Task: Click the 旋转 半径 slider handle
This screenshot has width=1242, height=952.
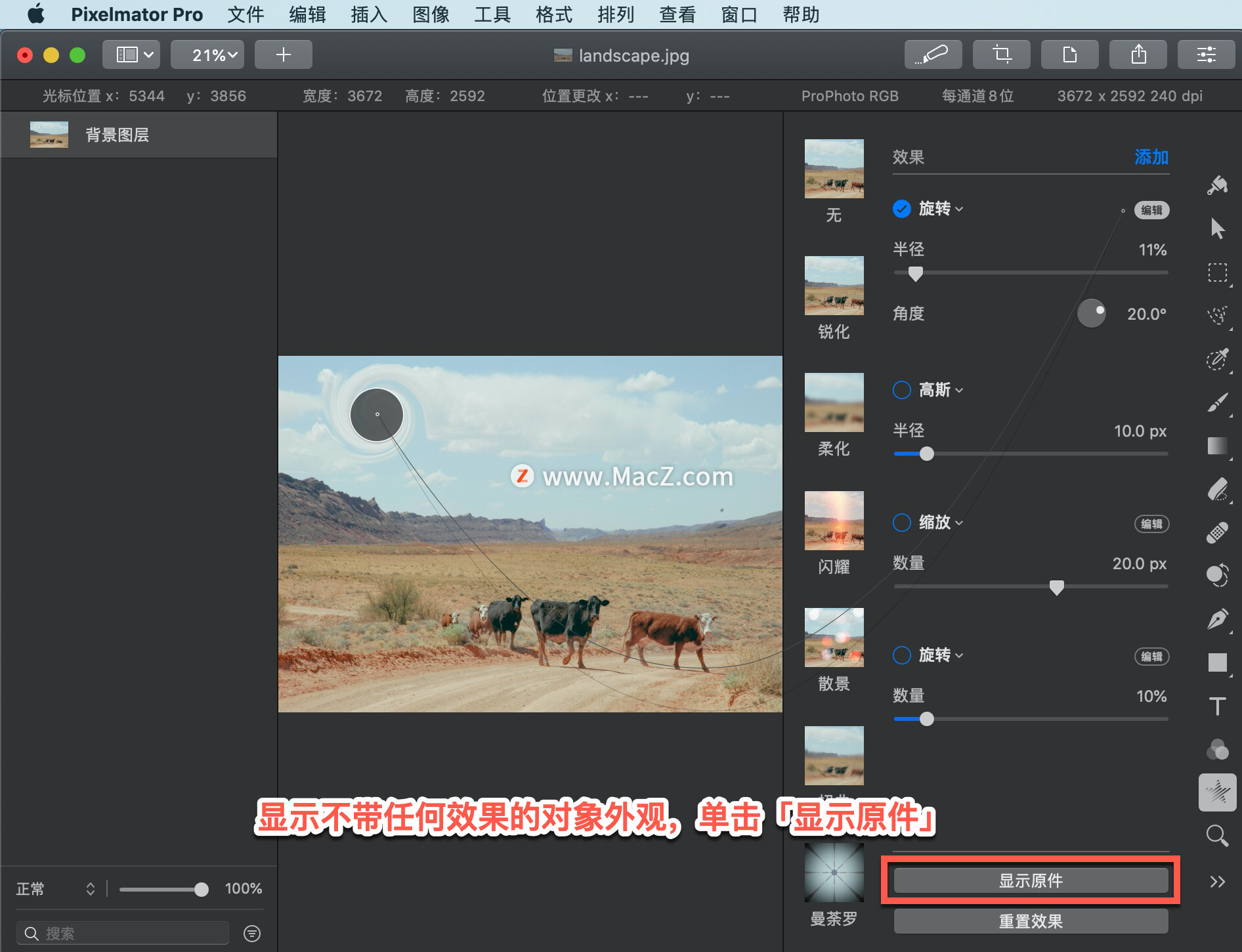Action: 915,273
